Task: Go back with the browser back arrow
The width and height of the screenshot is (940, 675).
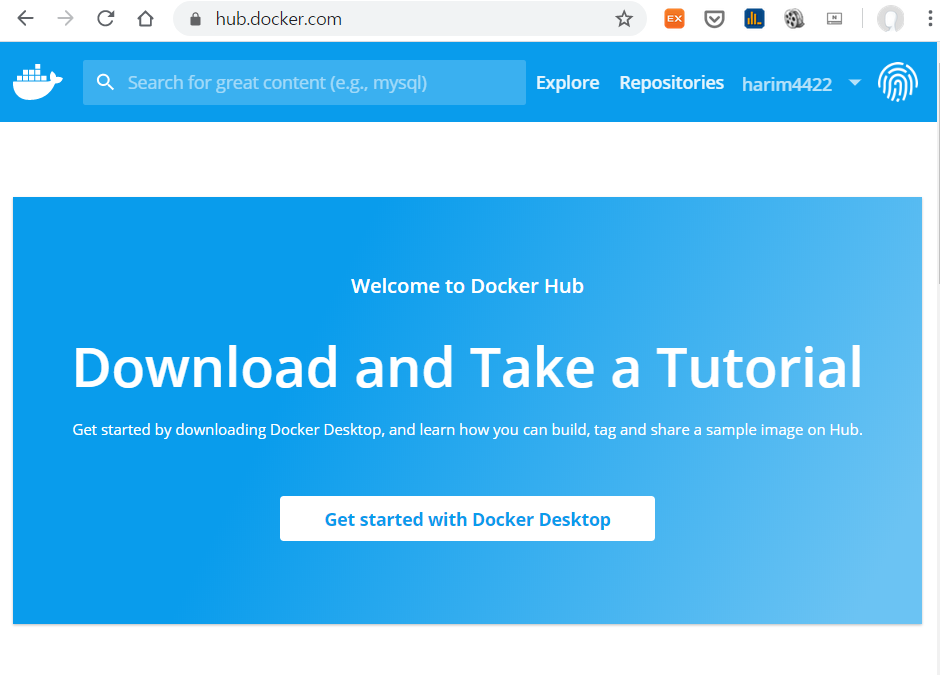Action: [x=25, y=19]
